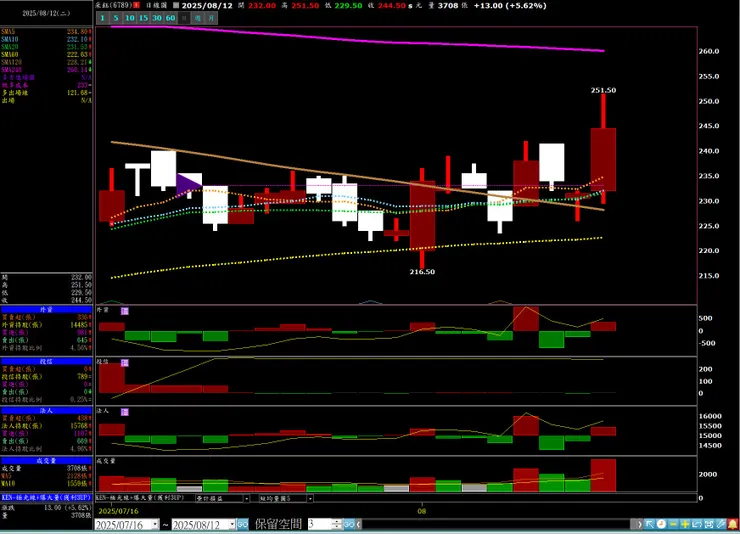
Task: Click the 2025/07/16 label on the time axis
Action: pyautogui.click(x=118, y=511)
